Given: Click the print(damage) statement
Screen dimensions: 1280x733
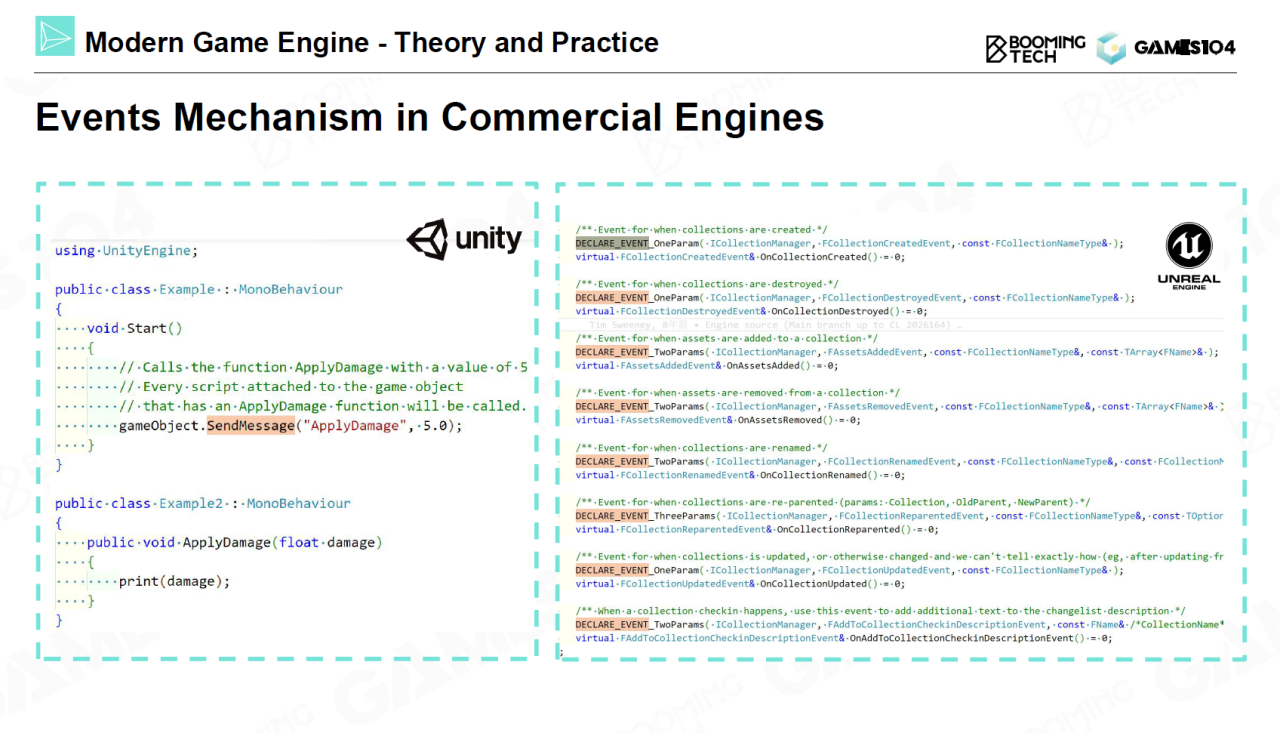Looking at the screenshot, I should click(x=174, y=582).
